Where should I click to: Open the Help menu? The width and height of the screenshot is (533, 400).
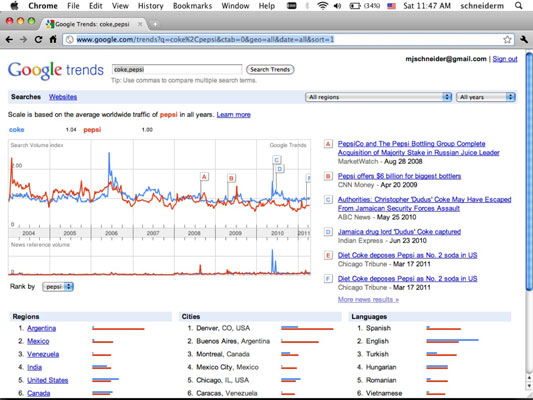[x=266, y=6]
